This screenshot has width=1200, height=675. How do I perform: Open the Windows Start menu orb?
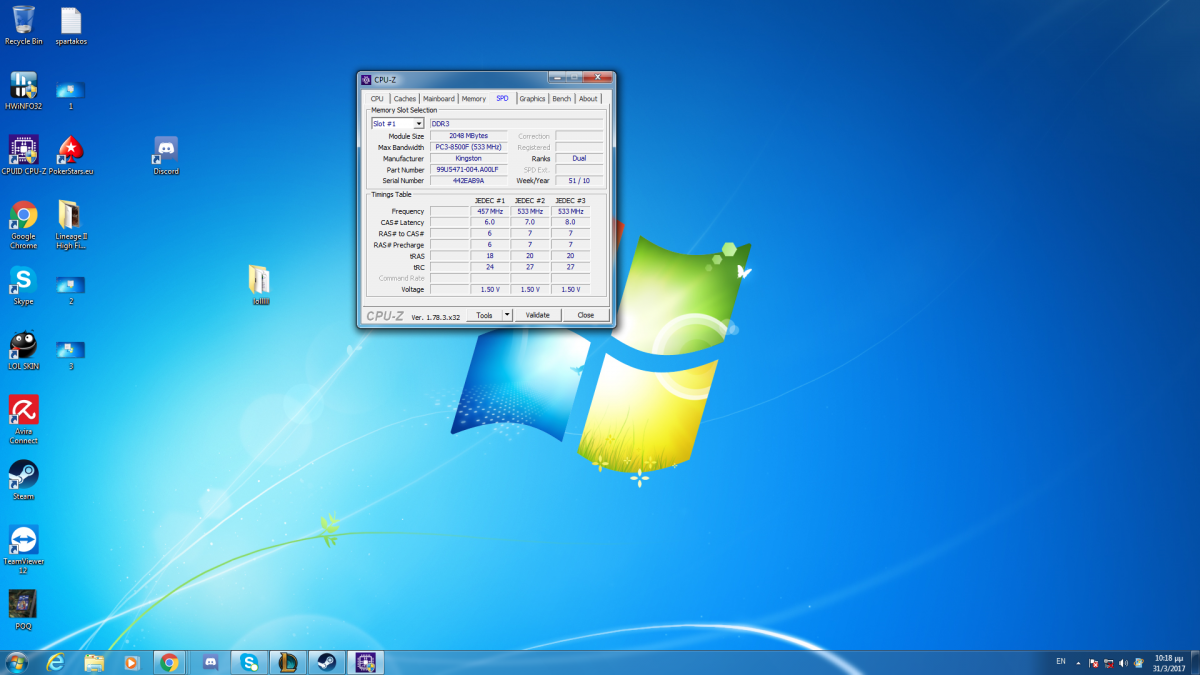pos(17,662)
